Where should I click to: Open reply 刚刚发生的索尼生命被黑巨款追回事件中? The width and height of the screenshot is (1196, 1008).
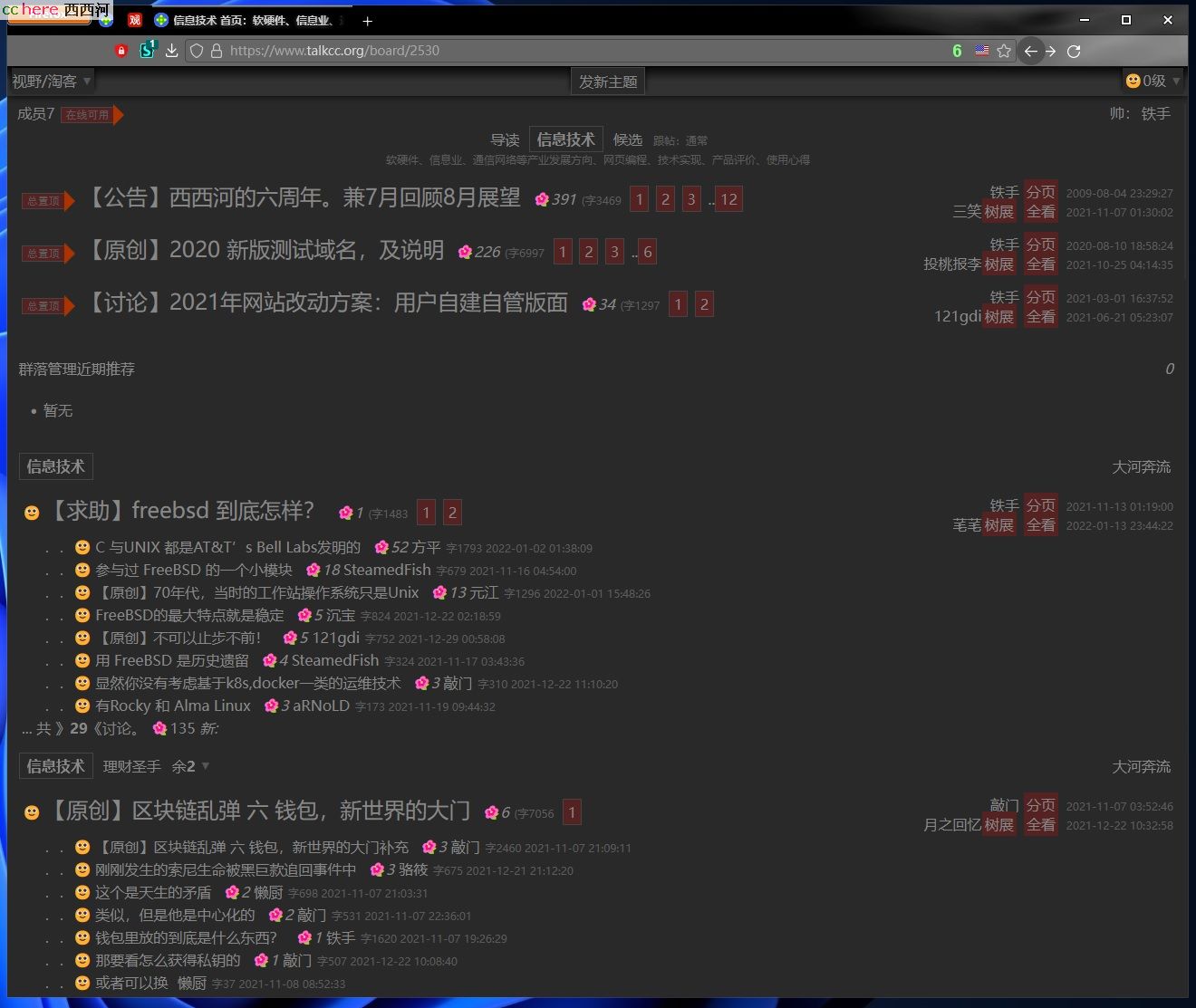point(226,869)
